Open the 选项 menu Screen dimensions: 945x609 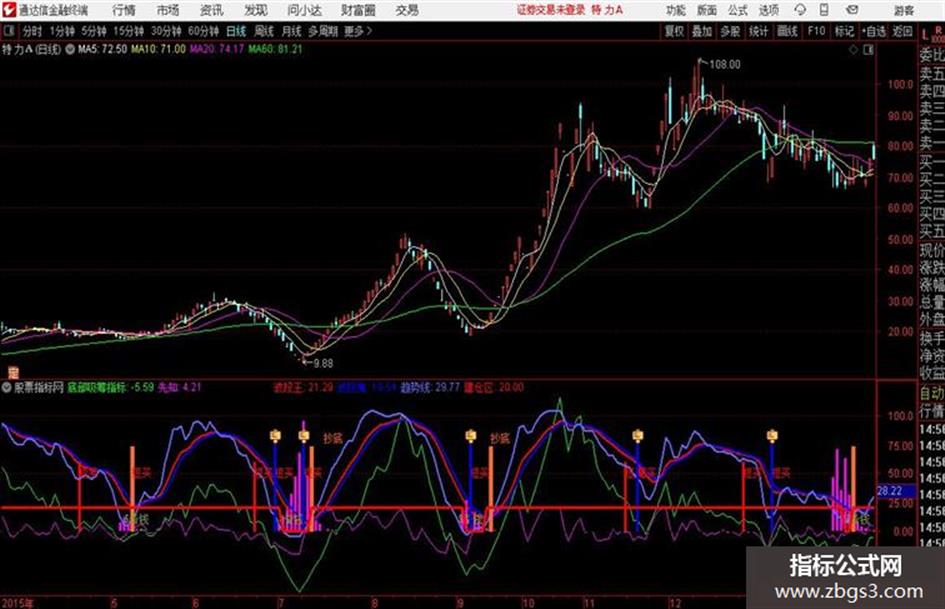[x=768, y=10]
